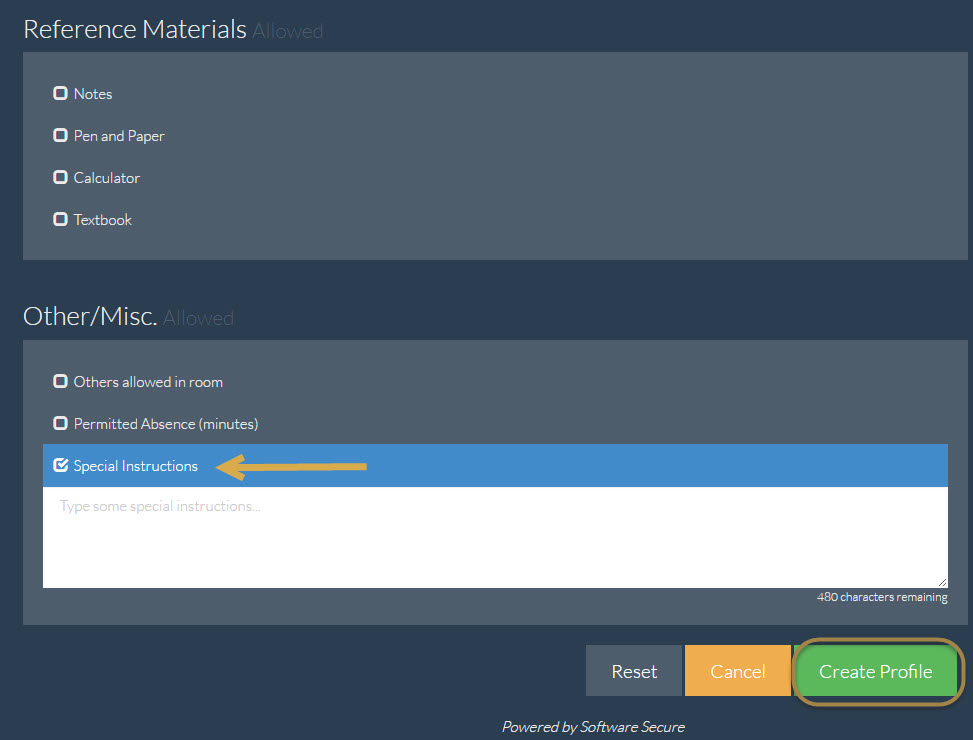
Task: Click the text area resize handle
Action: [941, 580]
